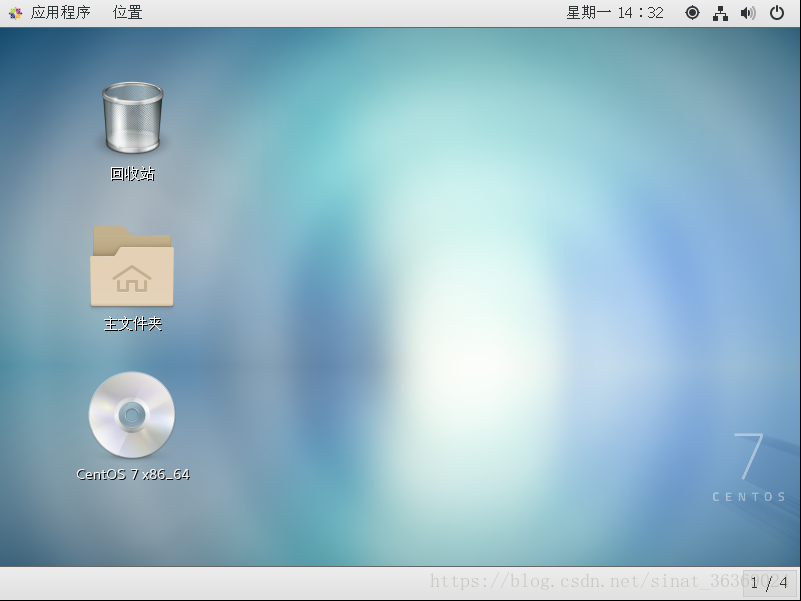This screenshot has height=601, width=801.
Task: Click the 主文件夹 label text
Action: (x=133, y=323)
